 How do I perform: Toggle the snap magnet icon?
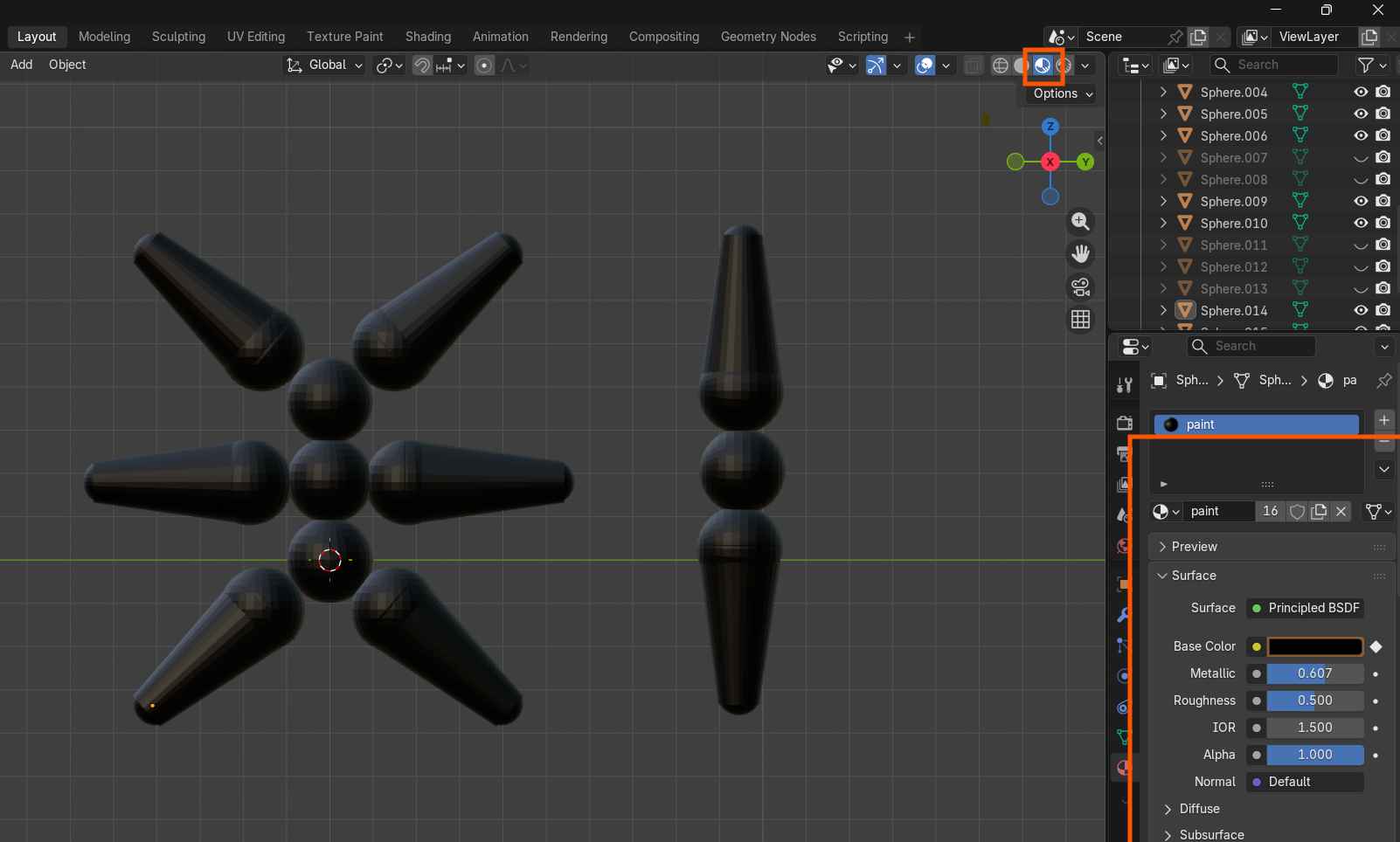(422, 66)
